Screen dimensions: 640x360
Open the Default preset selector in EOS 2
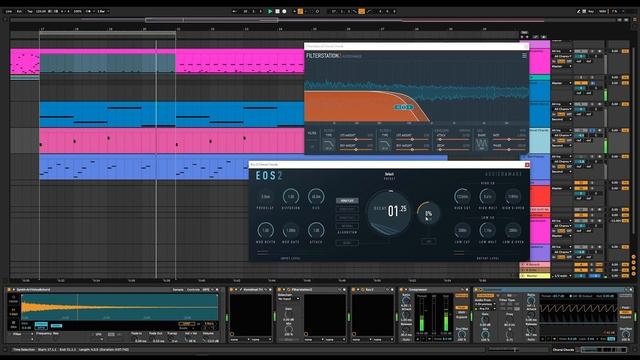[389, 176]
